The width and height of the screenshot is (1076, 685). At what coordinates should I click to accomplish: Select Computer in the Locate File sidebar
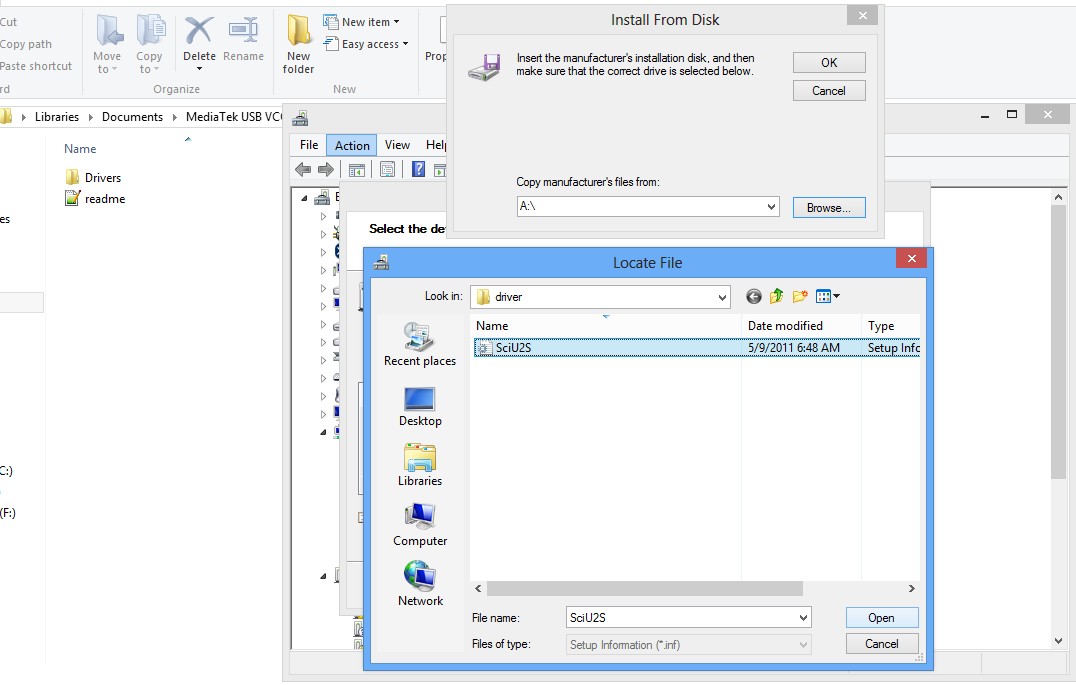point(419,521)
